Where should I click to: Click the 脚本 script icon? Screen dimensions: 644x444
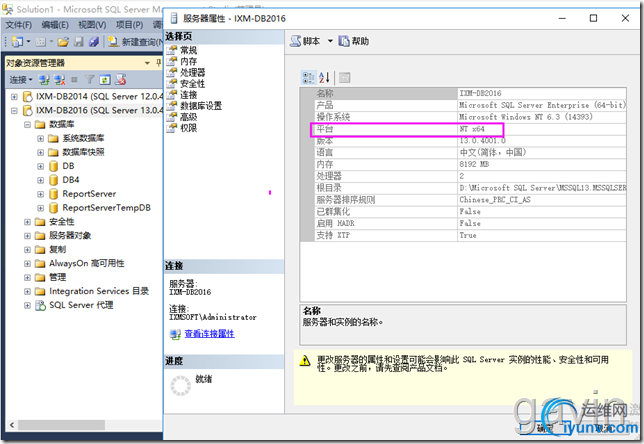[x=295, y=41]
